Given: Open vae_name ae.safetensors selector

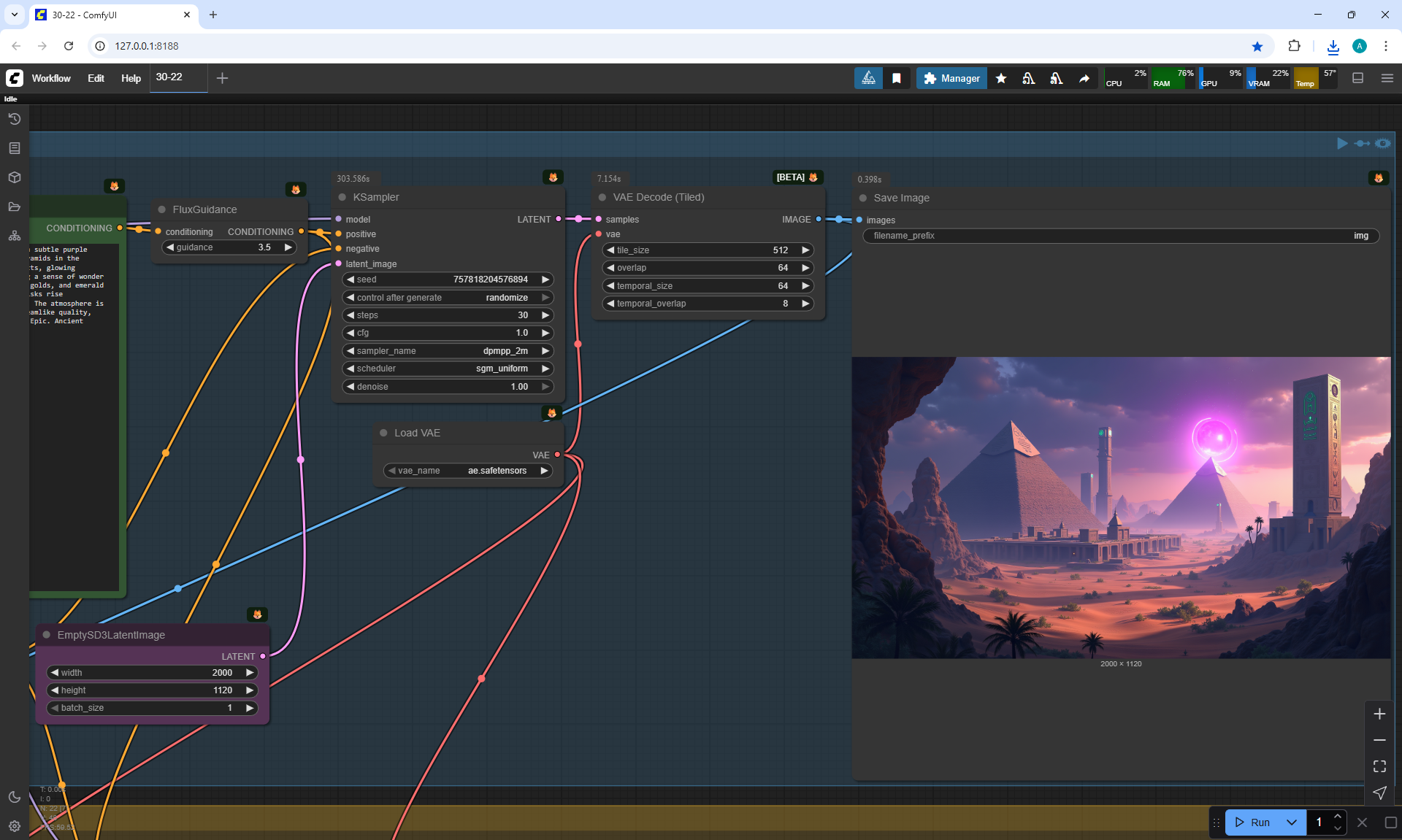Looking at the screenshot, I should coord(467,471).
